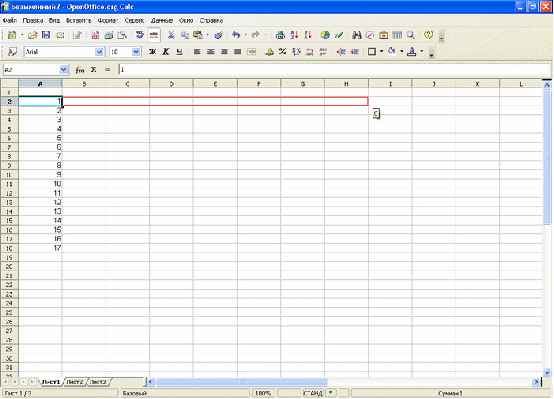Screen dimensions: 554x399
Task: Click the Sort ascending icon
Action: [294, 35]
